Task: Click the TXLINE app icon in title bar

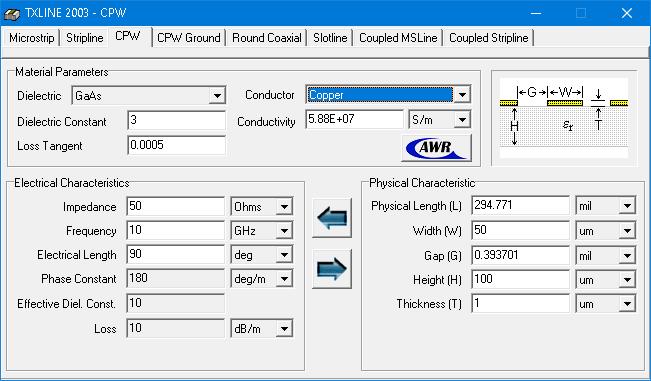Action: coord(12,13)
